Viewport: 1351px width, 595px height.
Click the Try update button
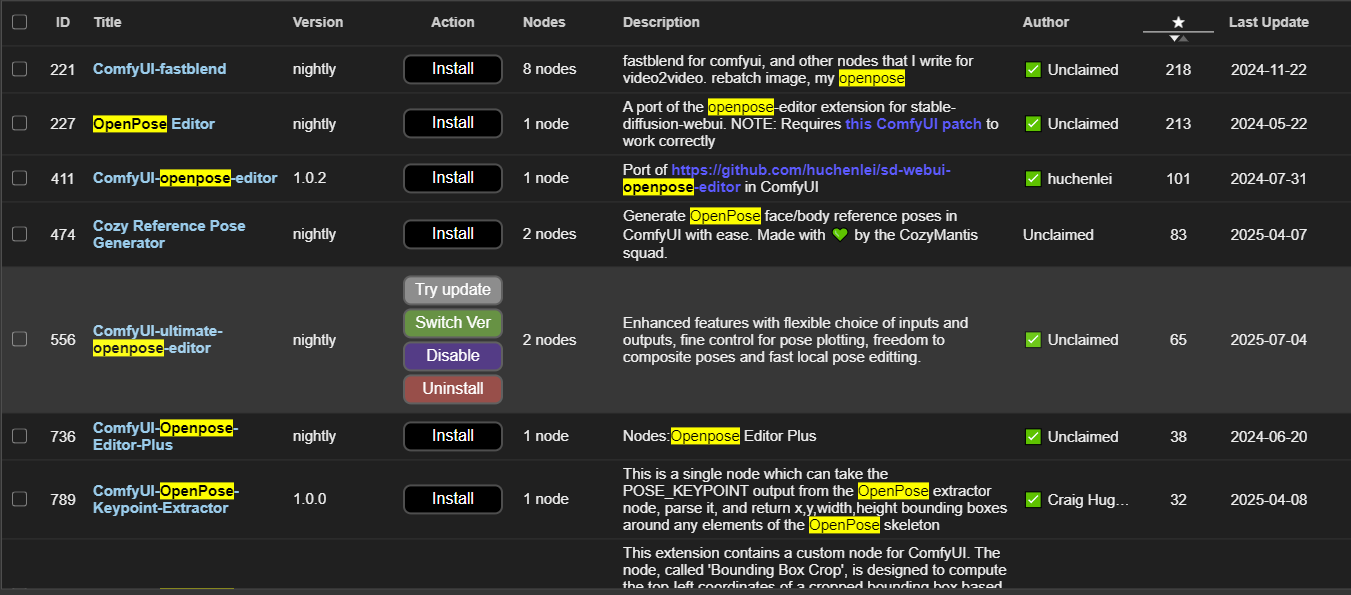453,290
